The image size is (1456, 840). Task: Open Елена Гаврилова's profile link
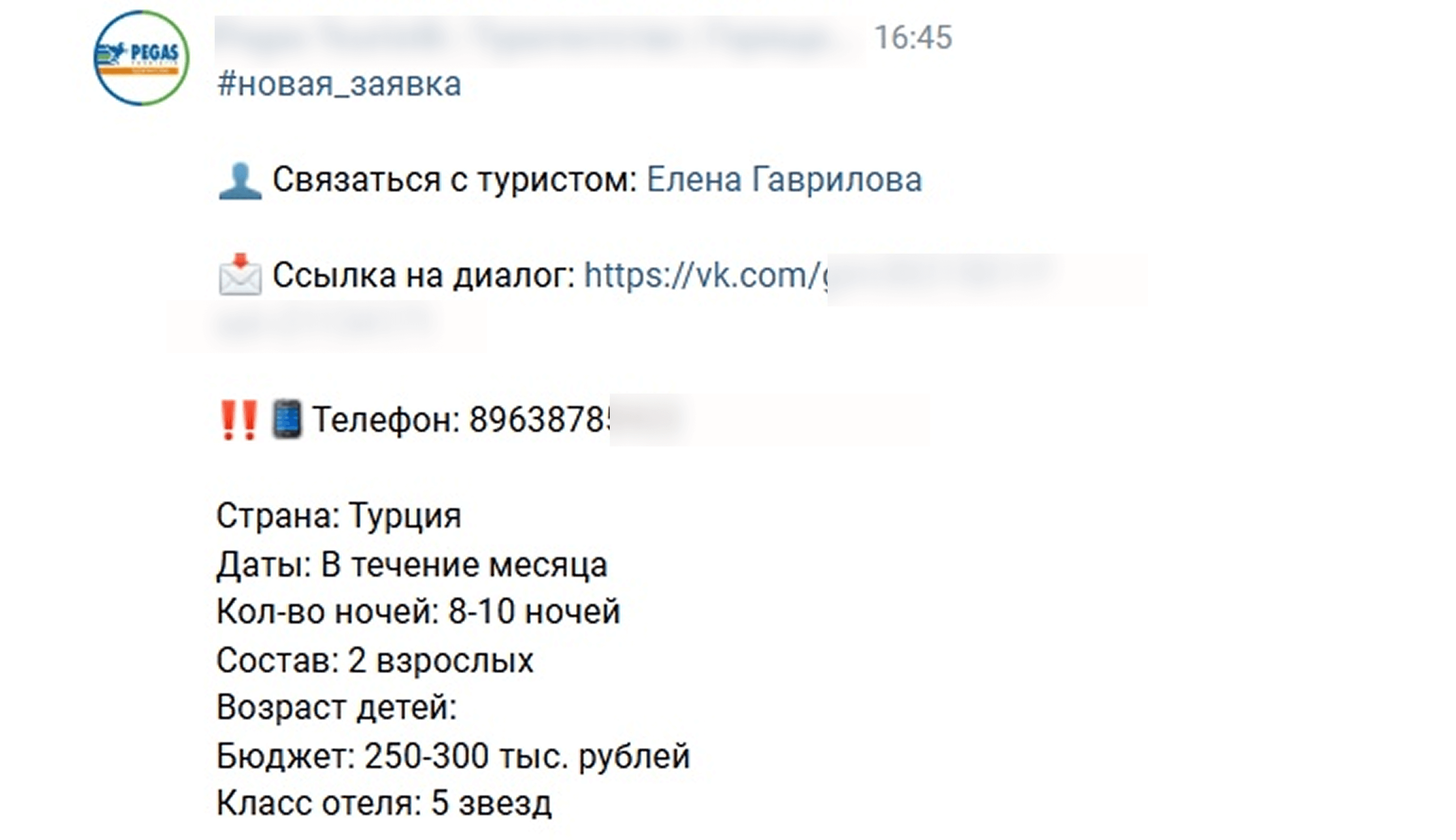[785, 179]
